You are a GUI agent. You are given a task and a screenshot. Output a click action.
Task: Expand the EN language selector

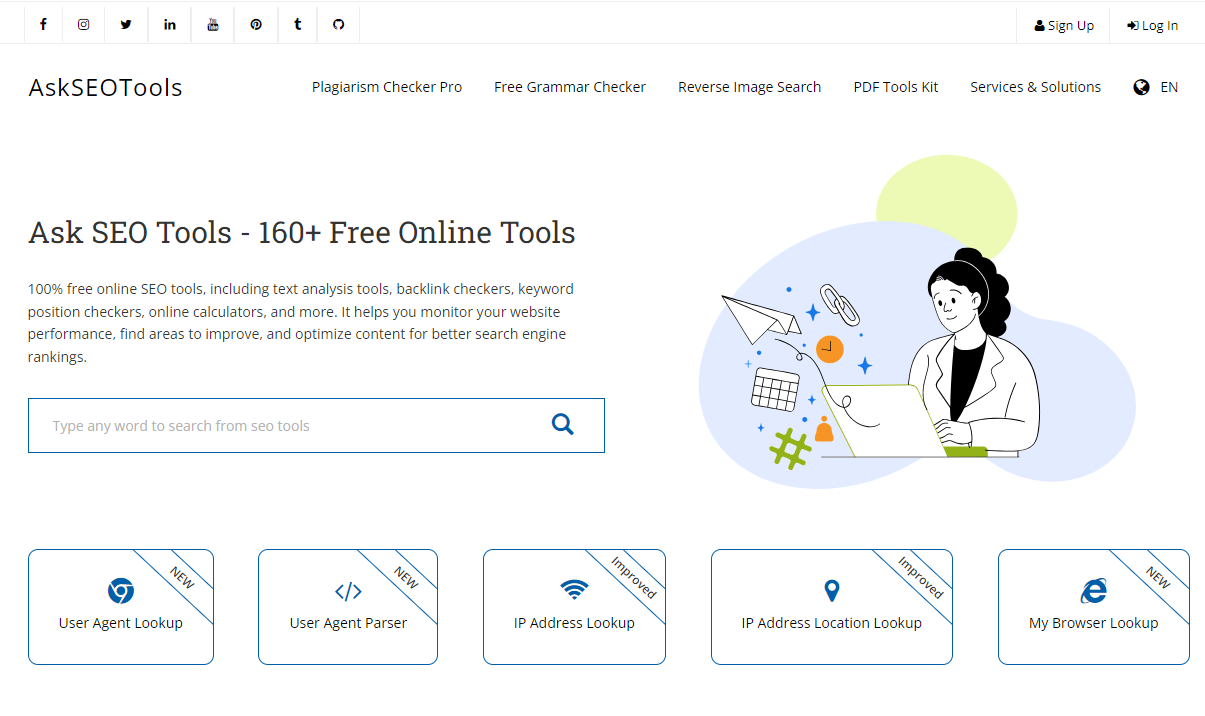pos(1156,87)
